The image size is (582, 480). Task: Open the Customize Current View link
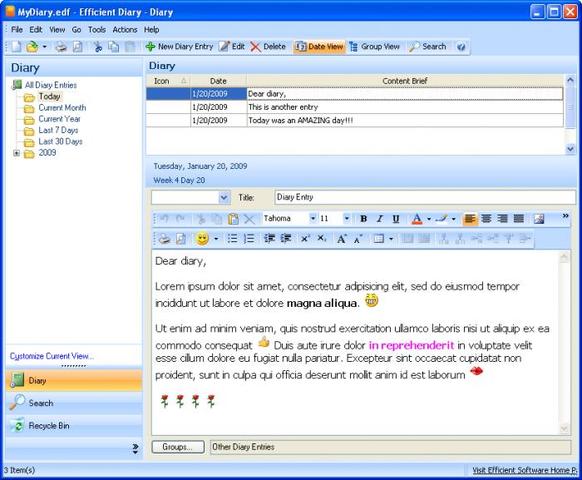pos(52,356)
